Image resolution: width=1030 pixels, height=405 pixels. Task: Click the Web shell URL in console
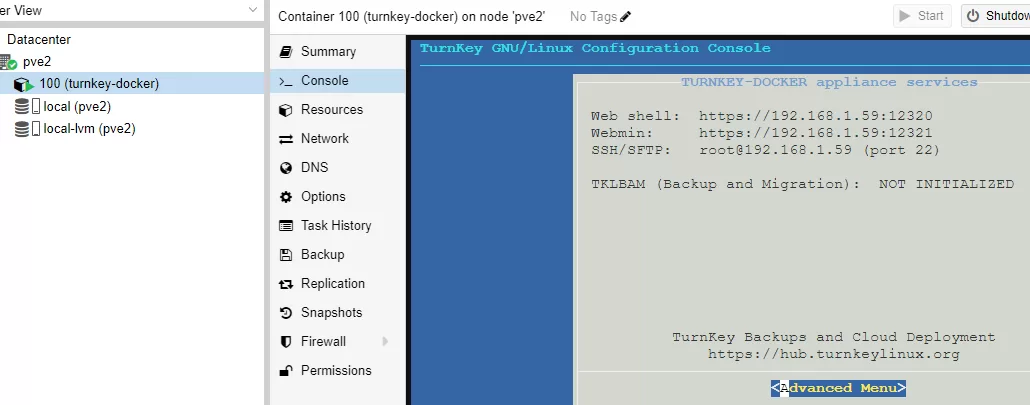point(816,116)
